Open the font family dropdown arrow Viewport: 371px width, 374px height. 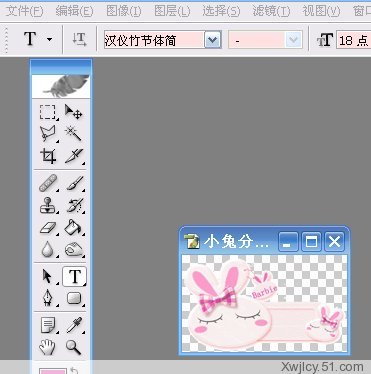click(x=213, y=40)
